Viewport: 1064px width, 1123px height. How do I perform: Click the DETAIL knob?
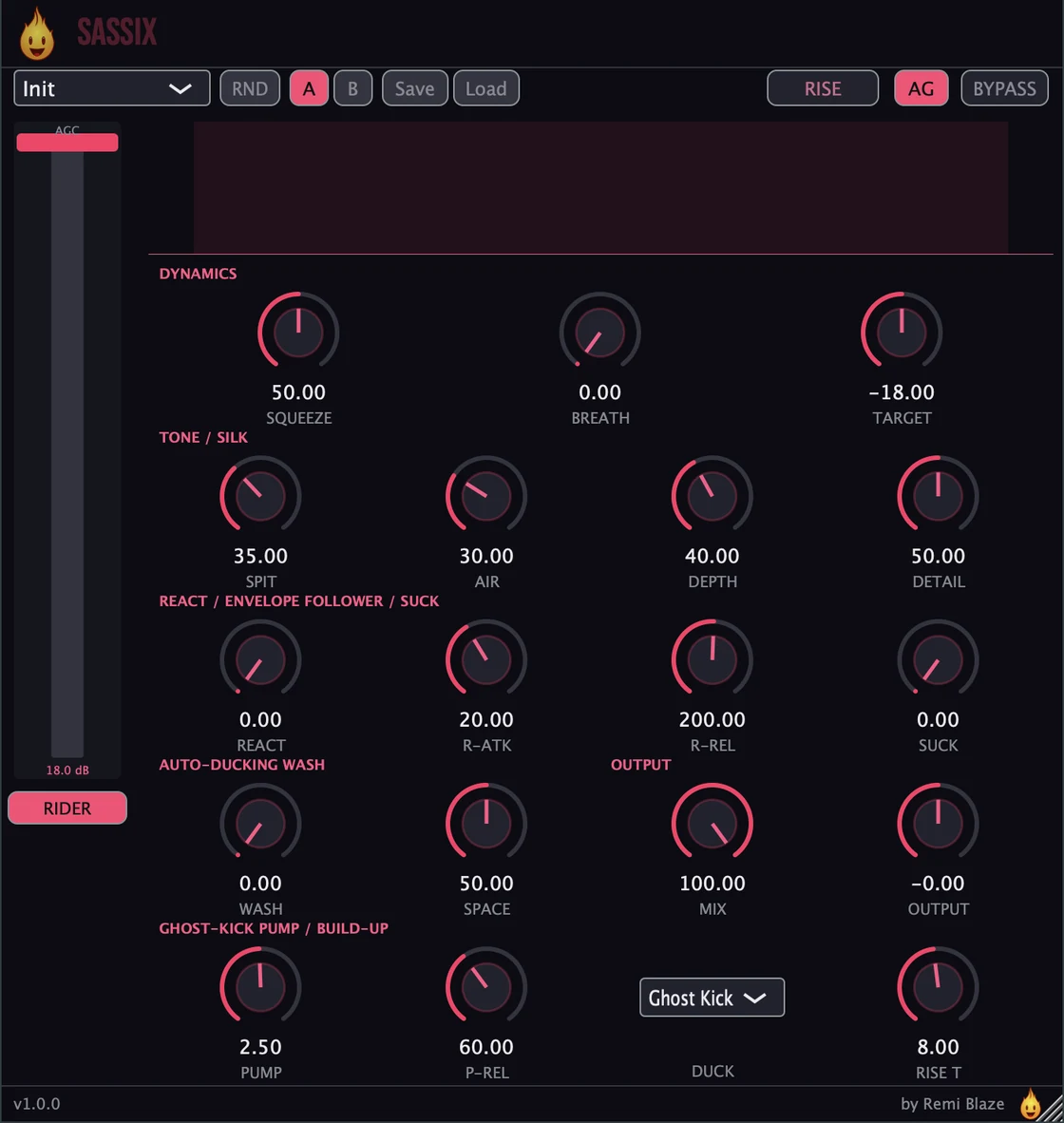(x=938, y=496)
